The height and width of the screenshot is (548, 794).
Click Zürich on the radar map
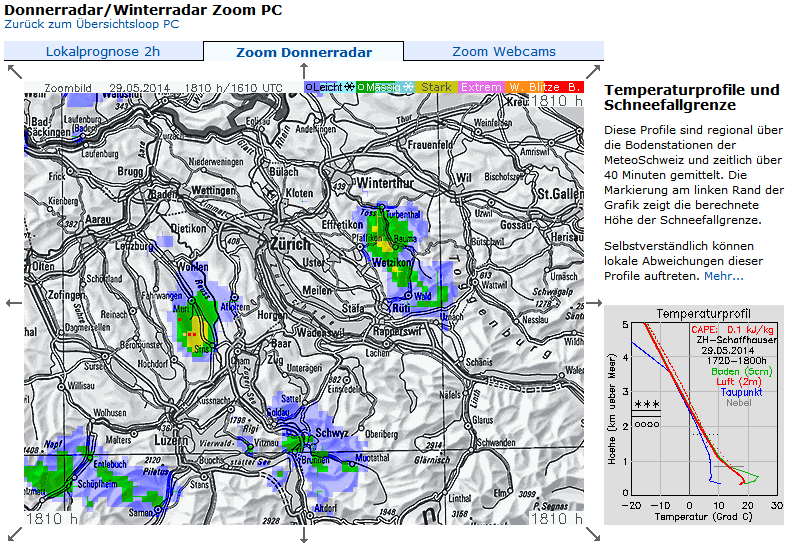tap(290, 244)
